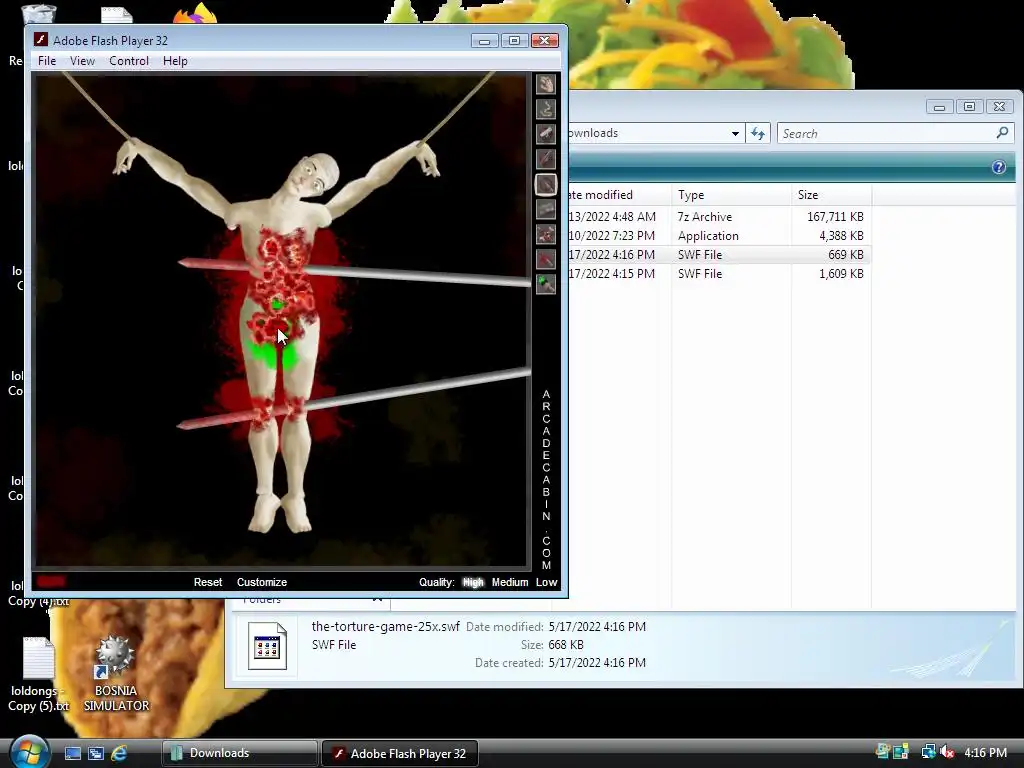
Task: Click the SWF file thumbnail in details pane
Action: [x=267, y=646]
